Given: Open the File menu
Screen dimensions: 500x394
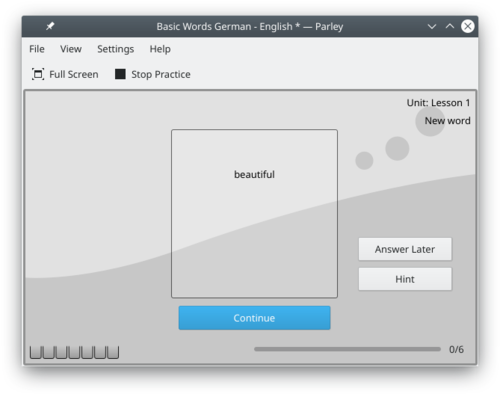Looking at the screenshot, I should click(37, 49).
